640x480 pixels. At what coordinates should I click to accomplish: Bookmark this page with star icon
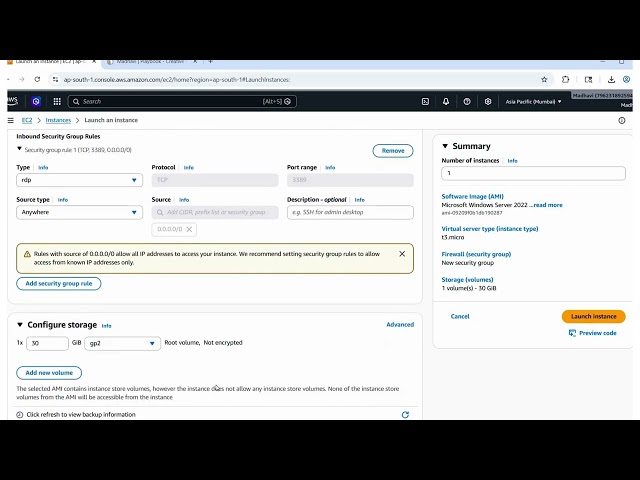[544, 80]
